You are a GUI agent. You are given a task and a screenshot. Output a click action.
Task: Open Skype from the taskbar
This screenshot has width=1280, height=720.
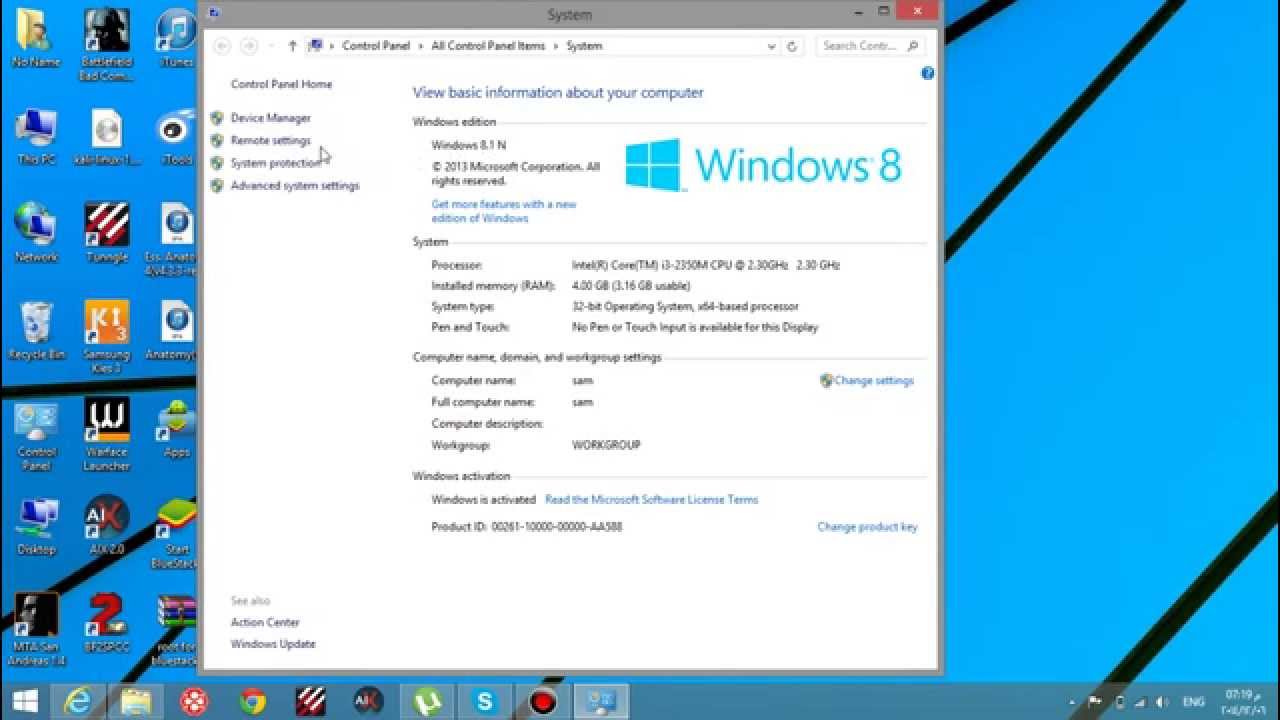[485, 701]
